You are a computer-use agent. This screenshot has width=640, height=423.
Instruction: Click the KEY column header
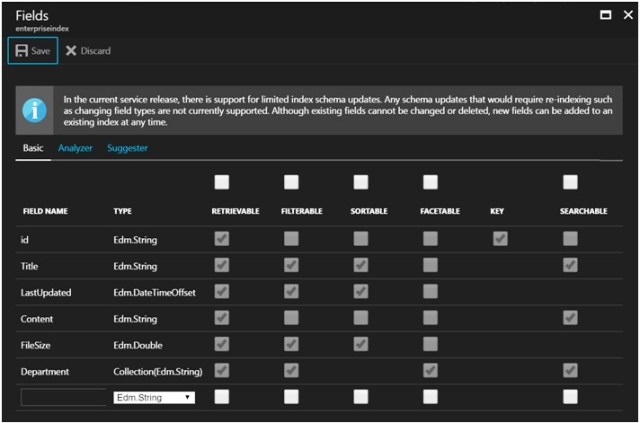497,211
